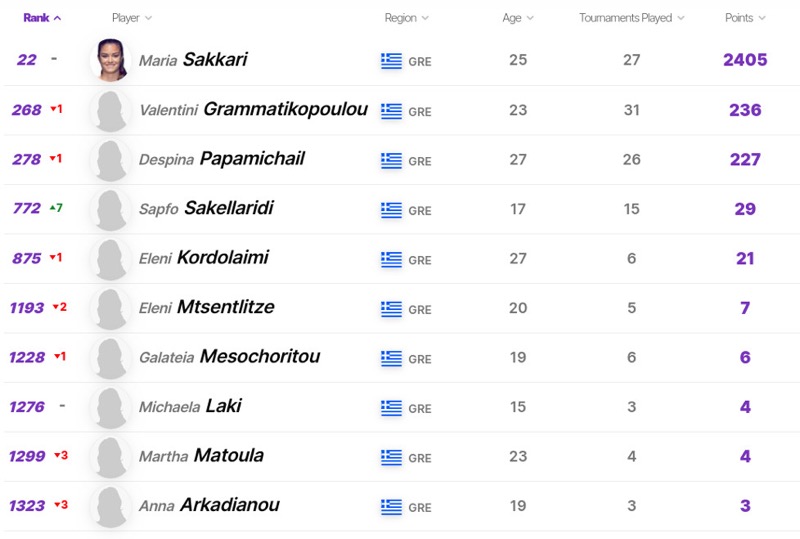Click the avatar placeholder for Eleni Mtsentlitze
Screen dimensions: 800x539
(x=110, y=308)
